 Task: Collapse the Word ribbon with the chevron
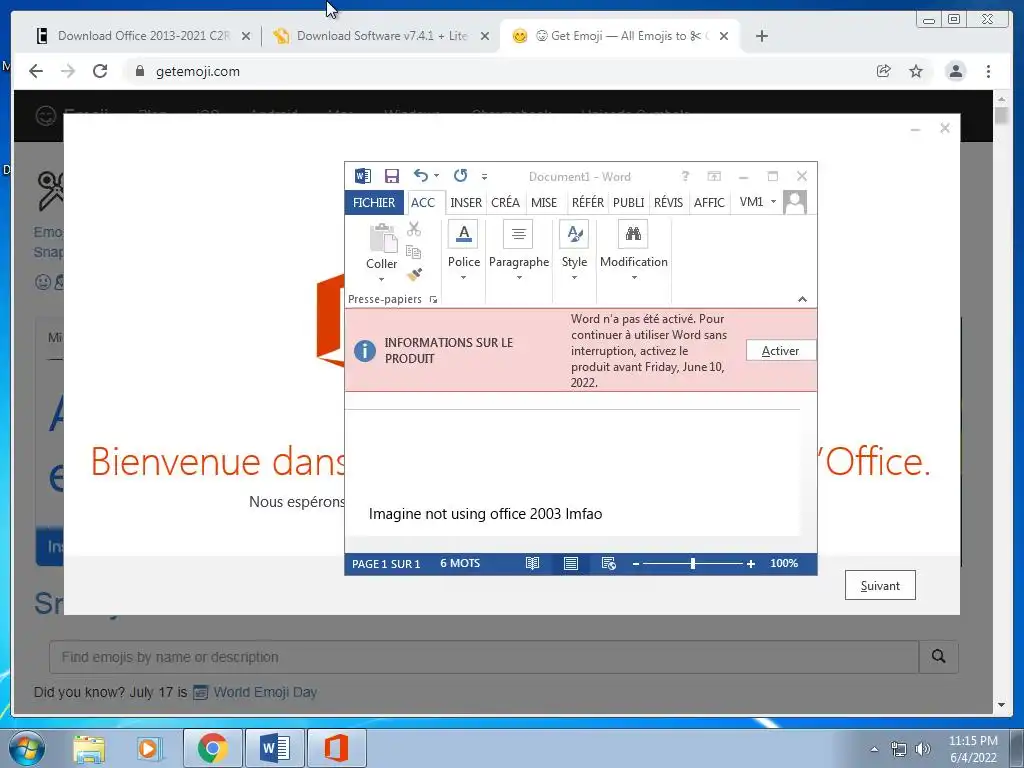coord(803,299)
